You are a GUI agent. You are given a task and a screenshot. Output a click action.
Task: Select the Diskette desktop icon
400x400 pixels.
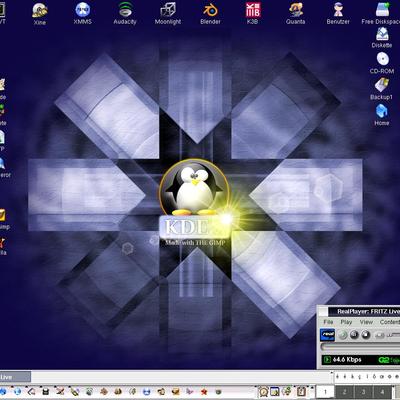pos(382,37)
